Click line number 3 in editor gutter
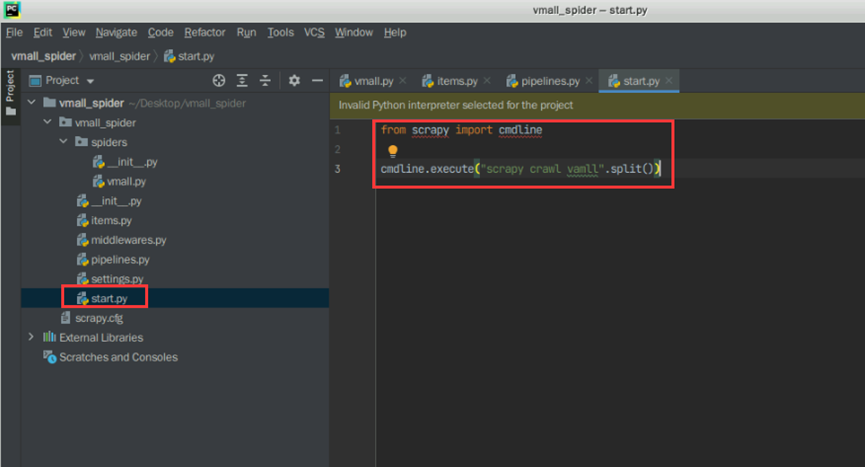Image resolution: width=865 pixels, height=467 pixels. [338, 169]
